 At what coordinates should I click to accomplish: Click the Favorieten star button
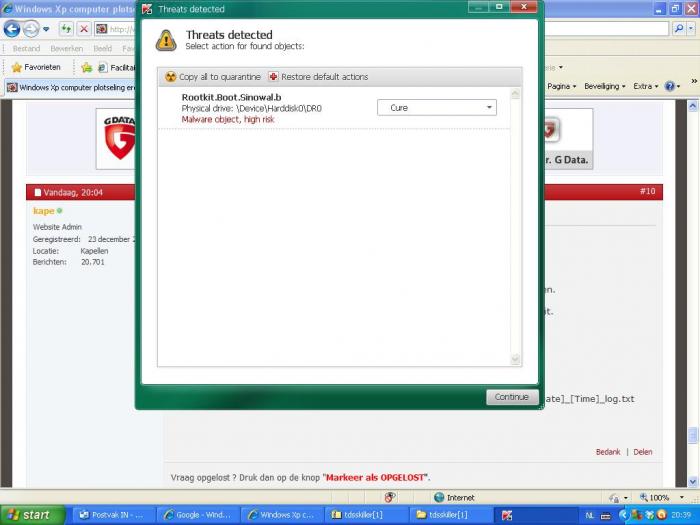tap(36, 67)
